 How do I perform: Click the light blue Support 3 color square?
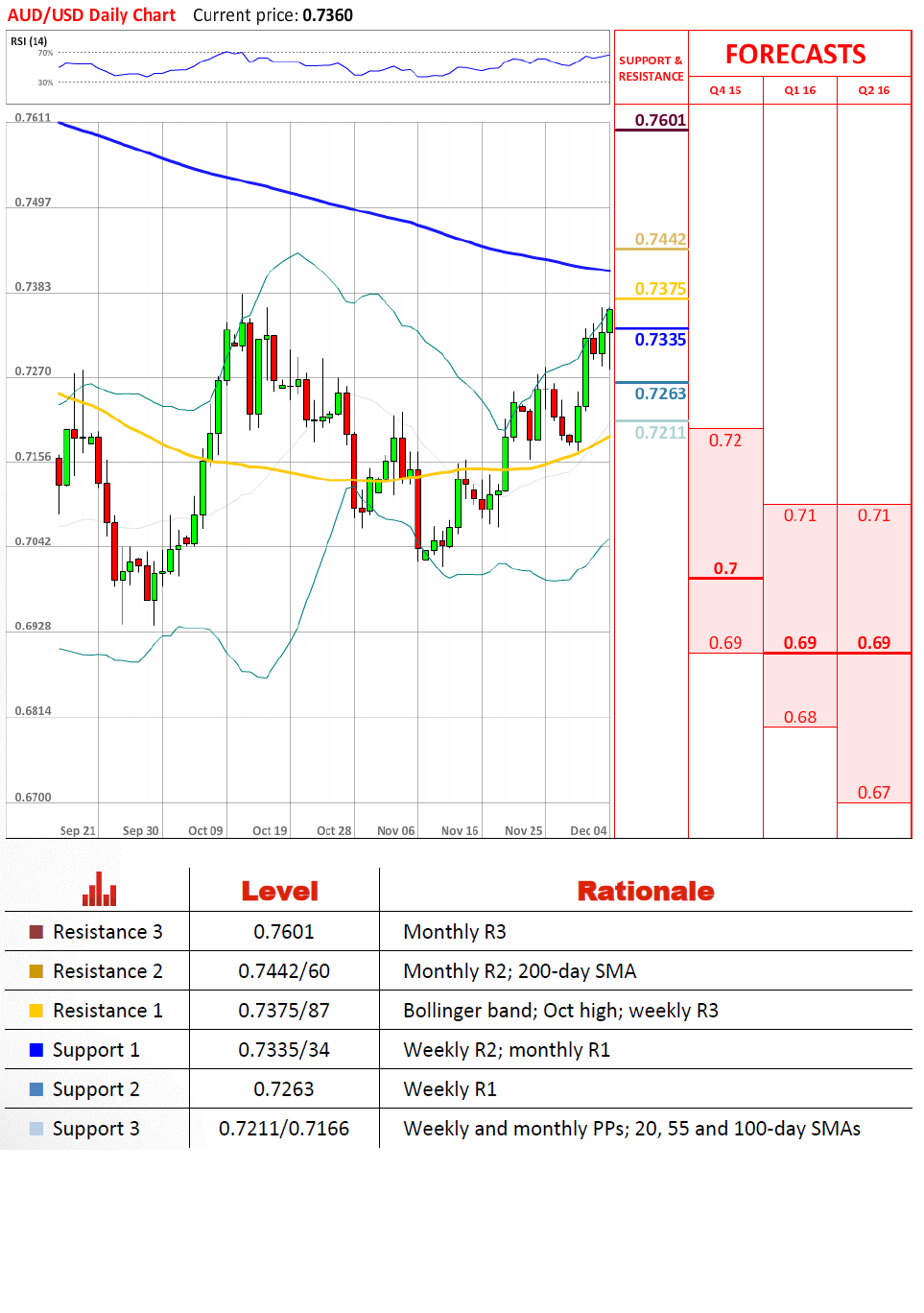36,1129
